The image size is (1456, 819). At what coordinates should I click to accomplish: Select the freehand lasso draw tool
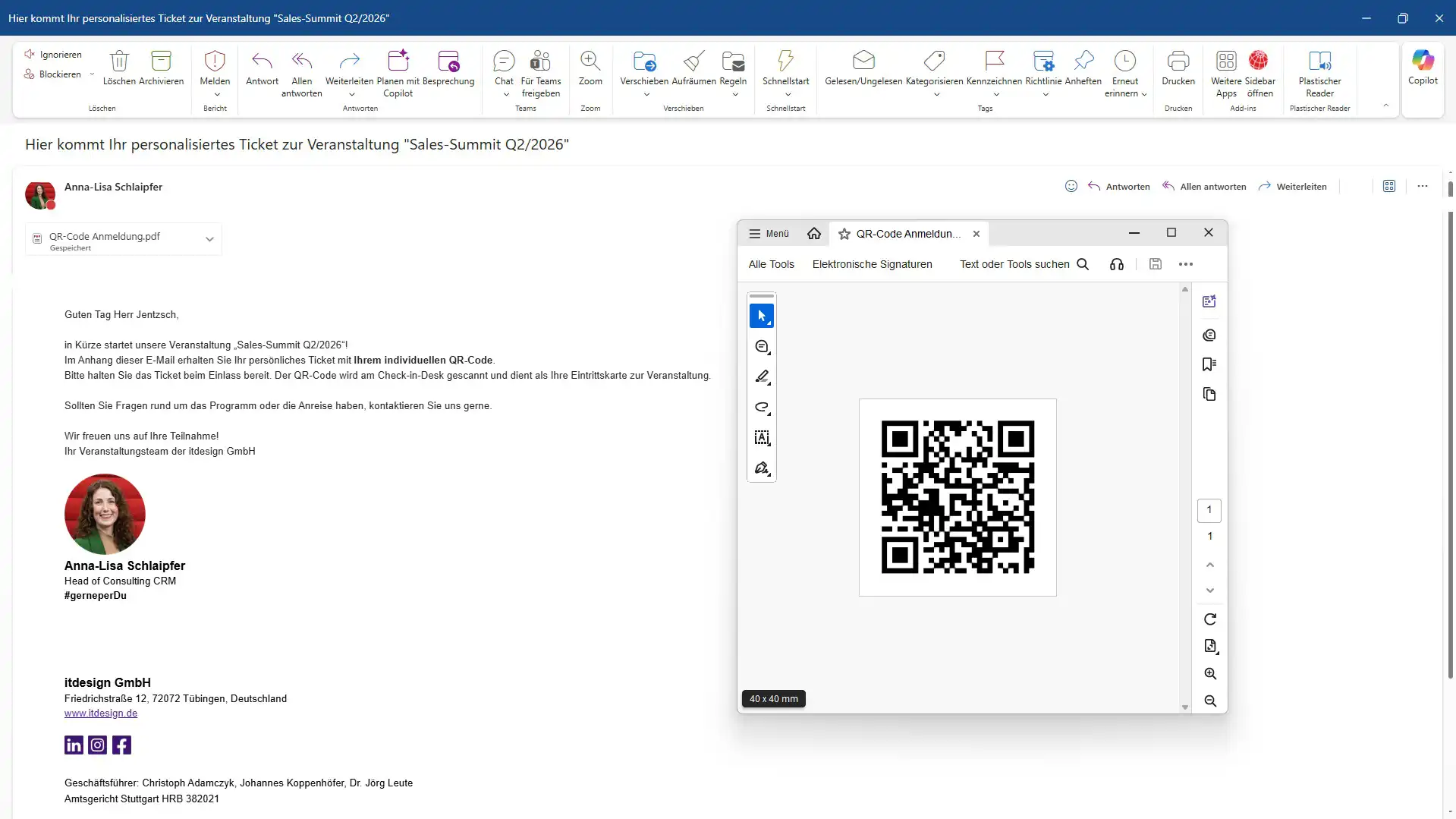[762, 408]
